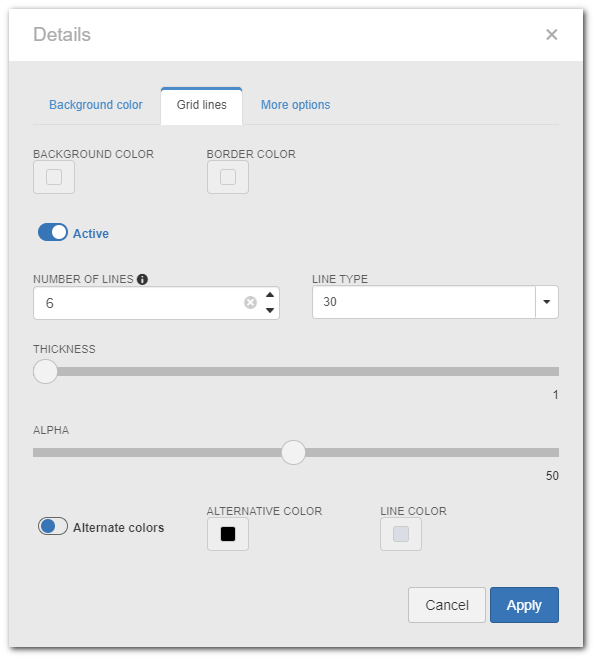Enable the Alternate colors switch
This screenshot has height=657, width=593.
(53, 526)
